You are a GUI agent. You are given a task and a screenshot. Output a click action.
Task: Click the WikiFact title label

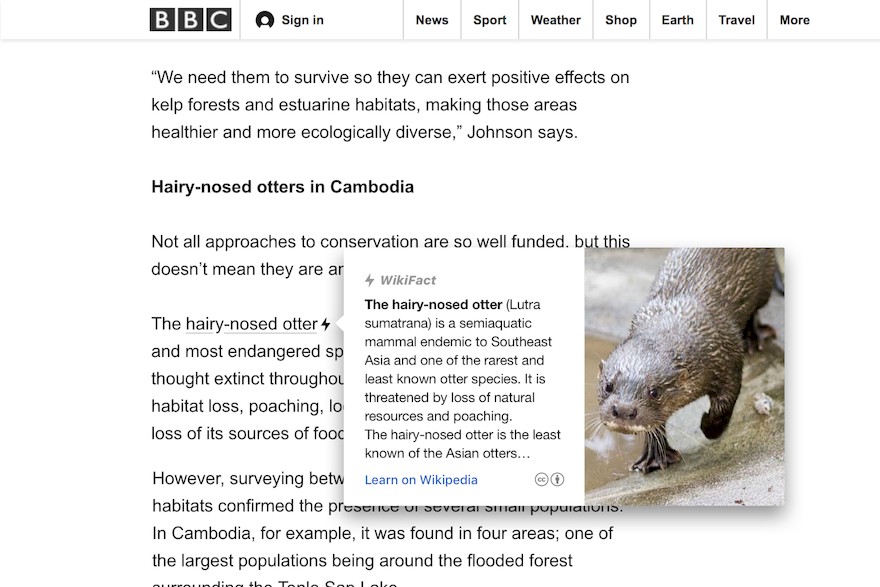coord(407,280)
